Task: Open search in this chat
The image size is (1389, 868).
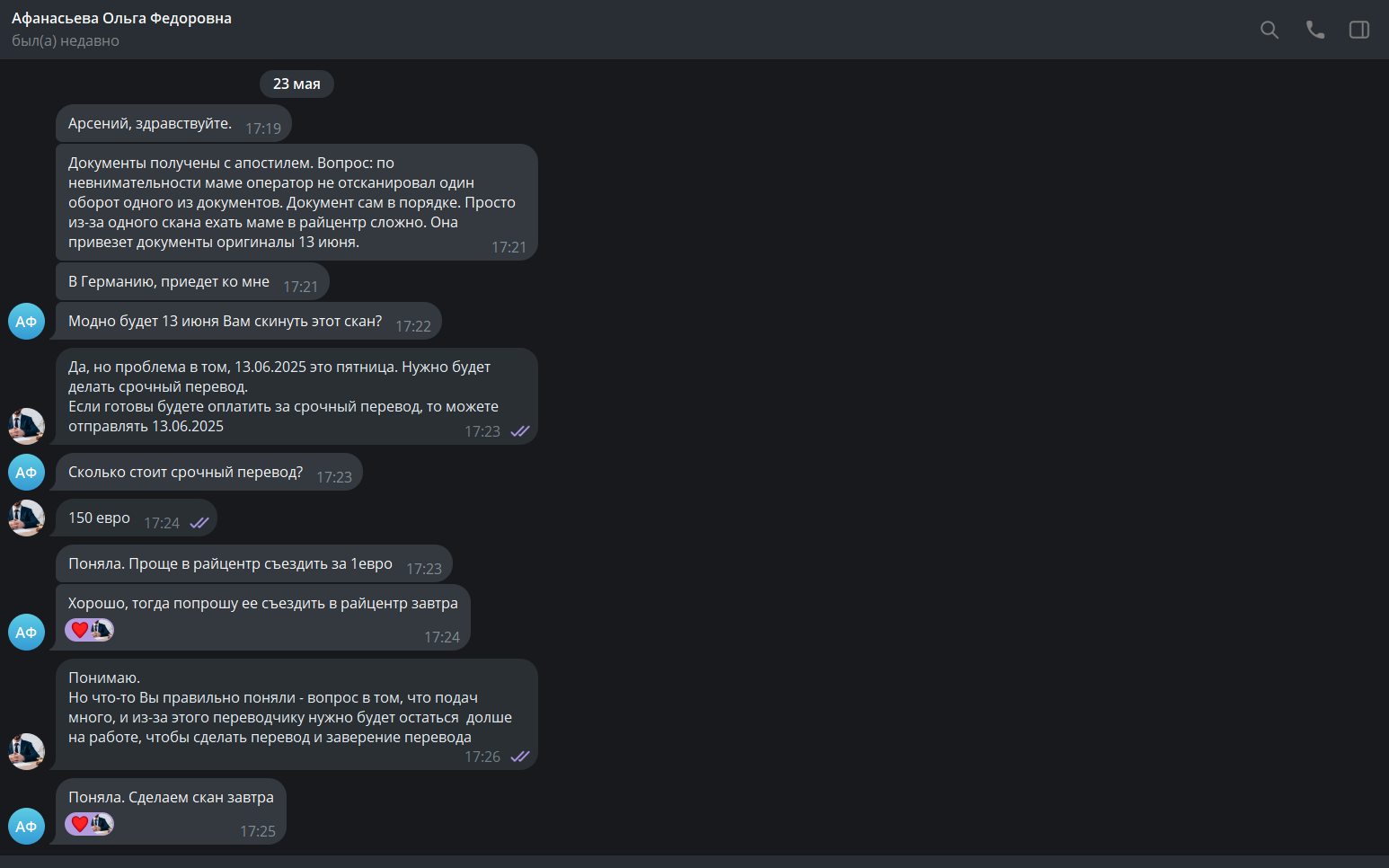Action: coord(1270,30)
